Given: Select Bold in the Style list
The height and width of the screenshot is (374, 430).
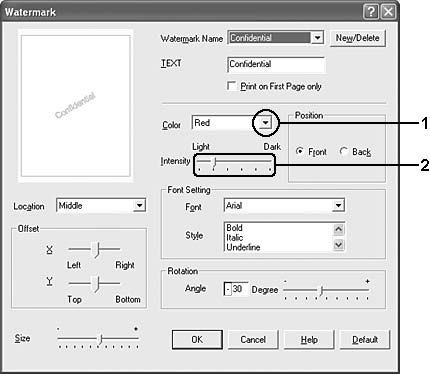Looking at the screenshot, I should point(234,228).
